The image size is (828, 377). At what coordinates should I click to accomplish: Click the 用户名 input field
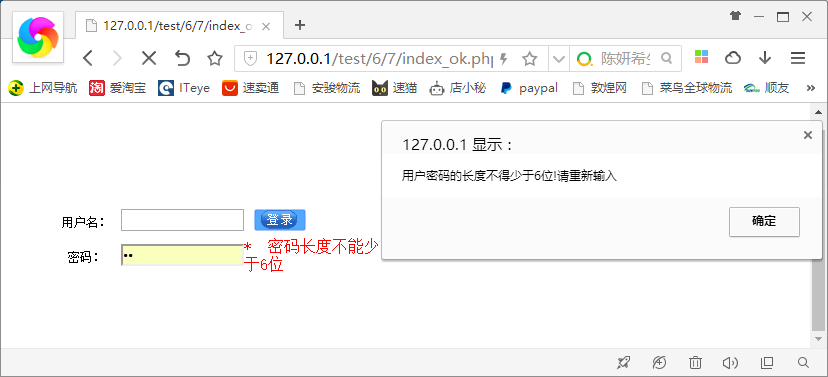tap(182, 220)
